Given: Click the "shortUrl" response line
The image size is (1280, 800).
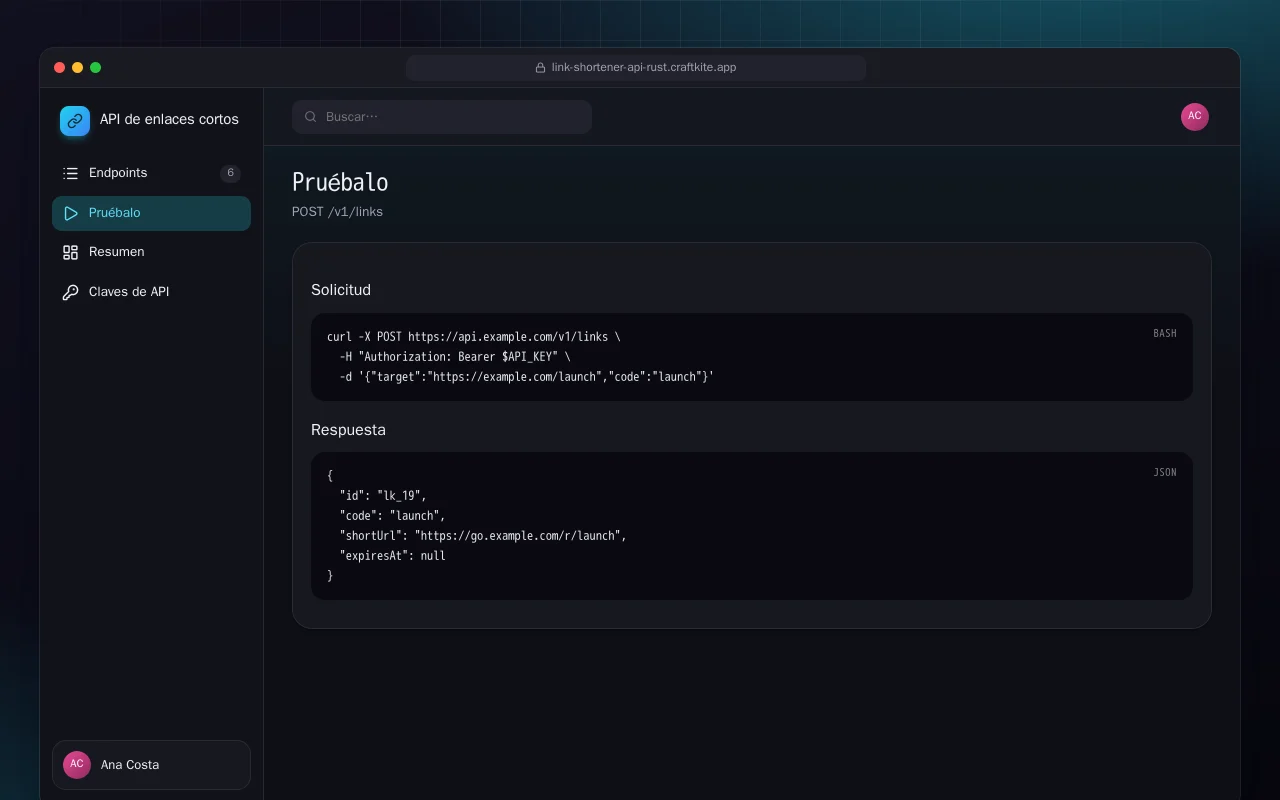Looking at the screenshot, I should coord(483,536).
